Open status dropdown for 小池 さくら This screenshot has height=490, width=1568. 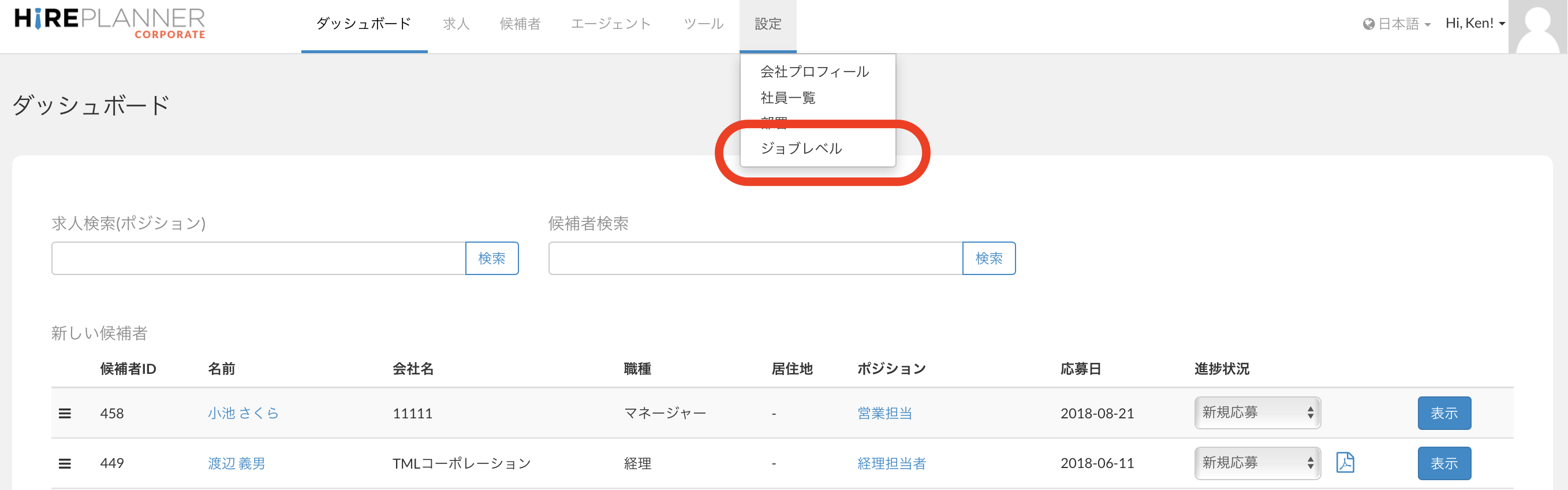tap(1257, 413)
